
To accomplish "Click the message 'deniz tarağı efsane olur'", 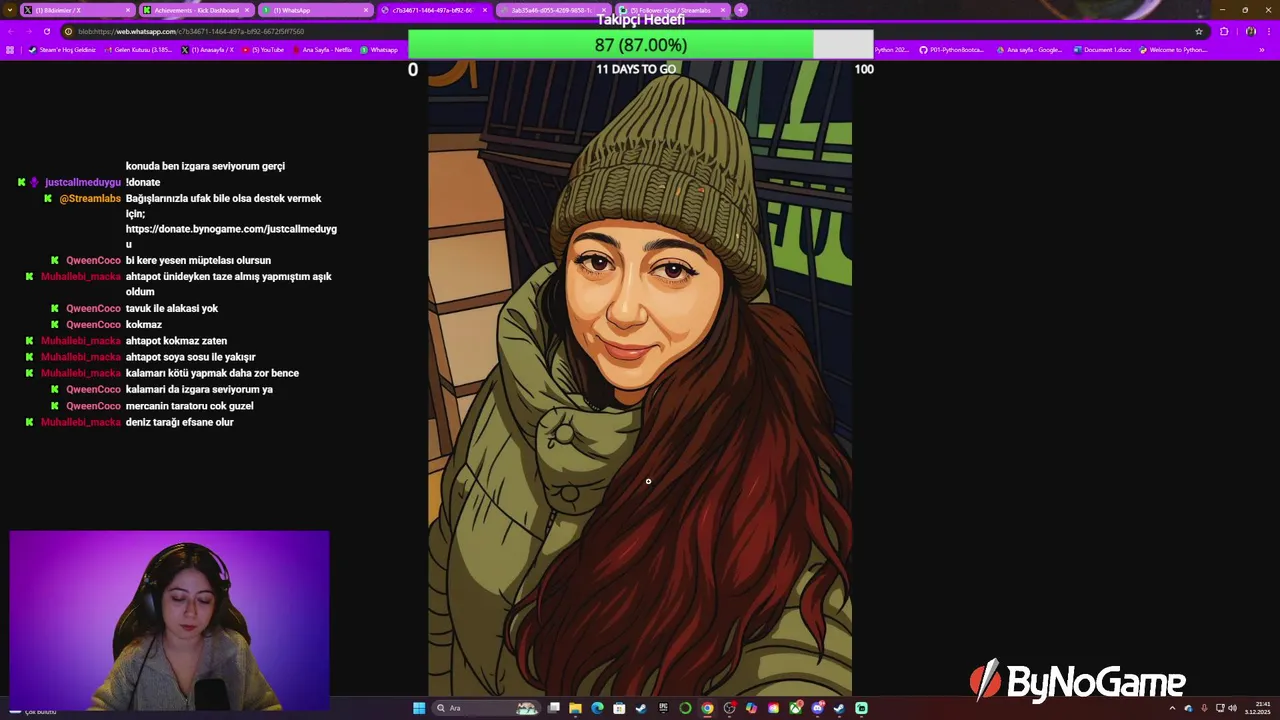I will click(x=180, y=422).
